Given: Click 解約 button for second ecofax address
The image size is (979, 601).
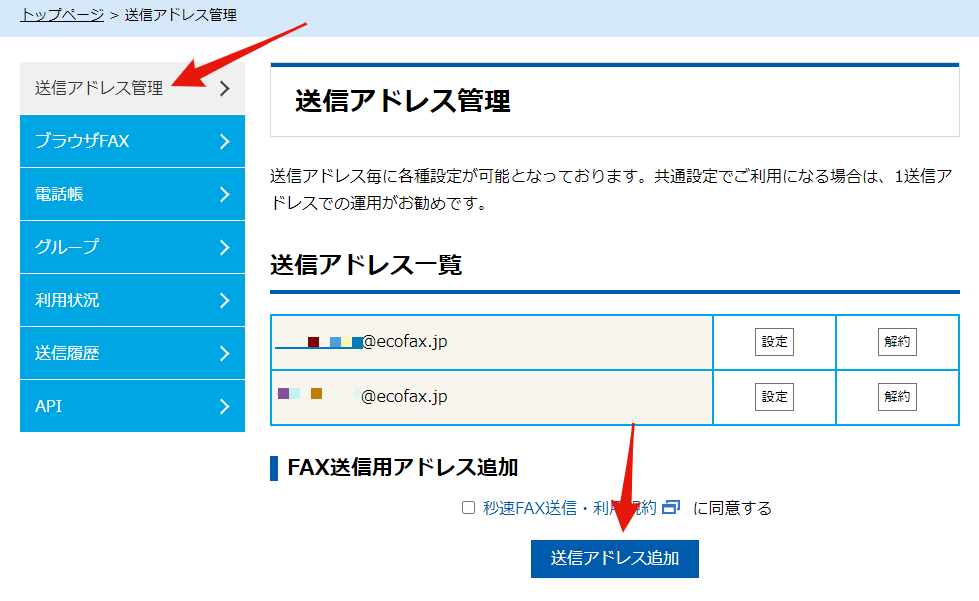Looking at the screenshot, I should pos(897,397).
